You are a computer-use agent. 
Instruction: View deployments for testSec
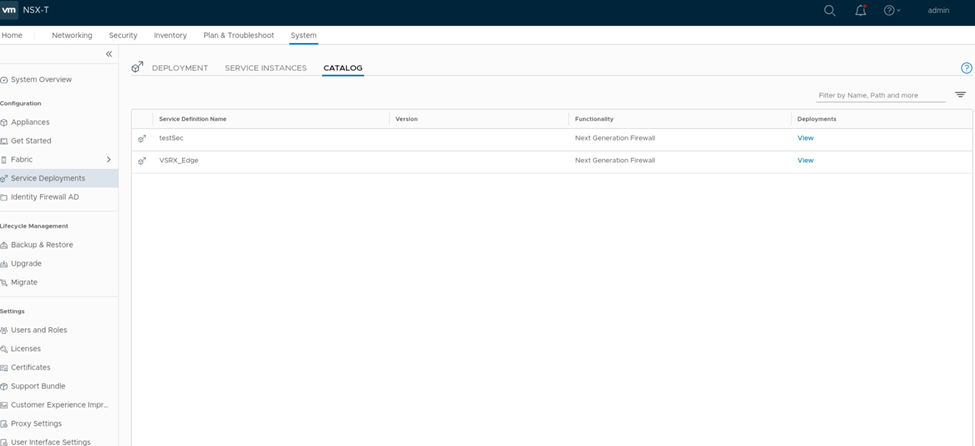click(805, 138)
